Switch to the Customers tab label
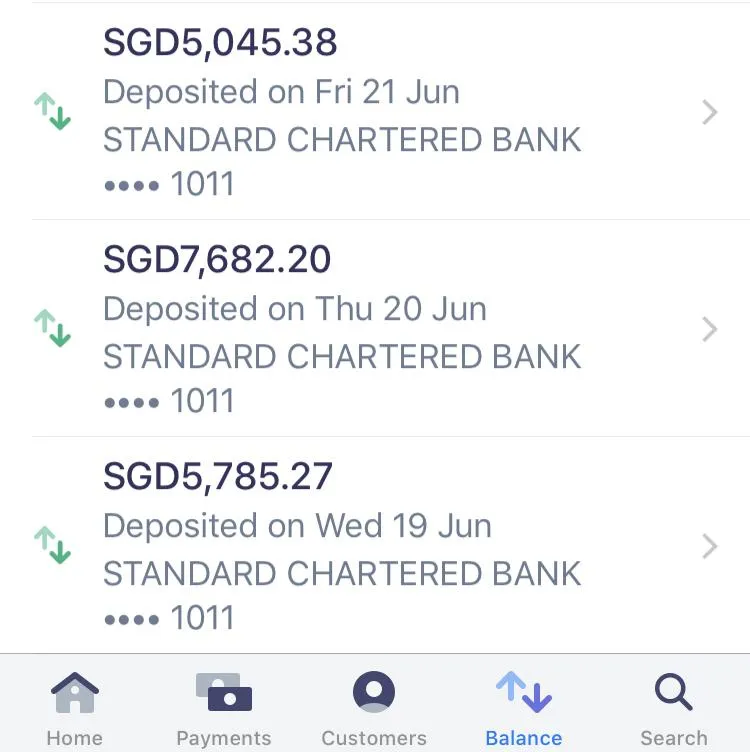Viewport: 750px width, 752px height. pos(374,738)
